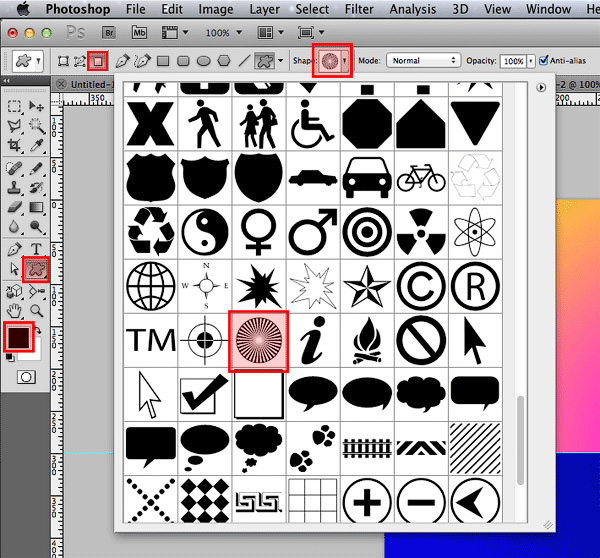The height and width of the screenshot is (558, 600).
Task: Select the Clone Stamp tool
Action: (14, 188)
